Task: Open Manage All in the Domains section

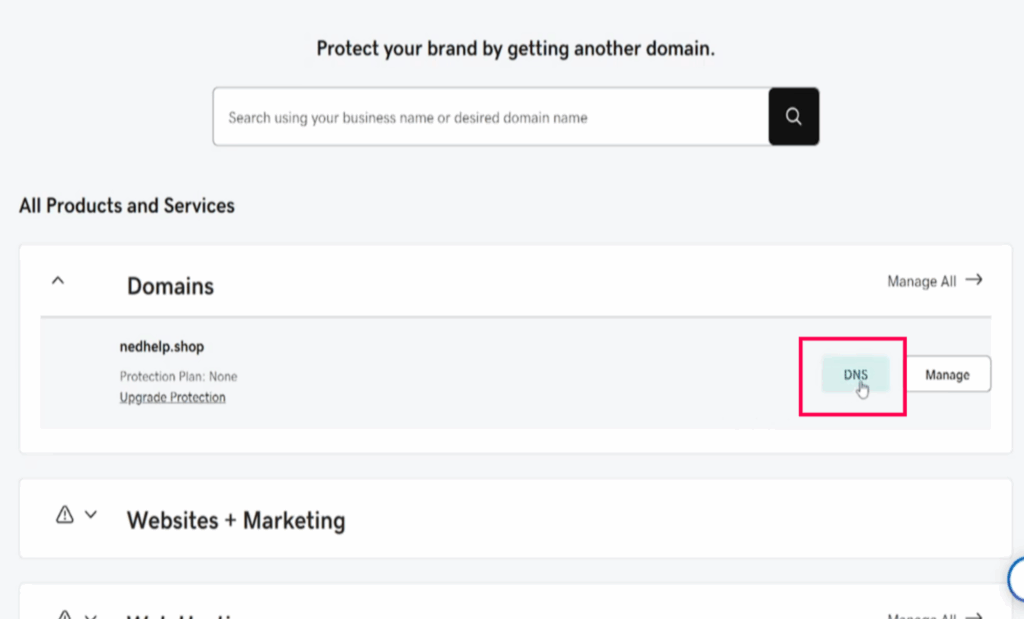Action: point(921,282)
